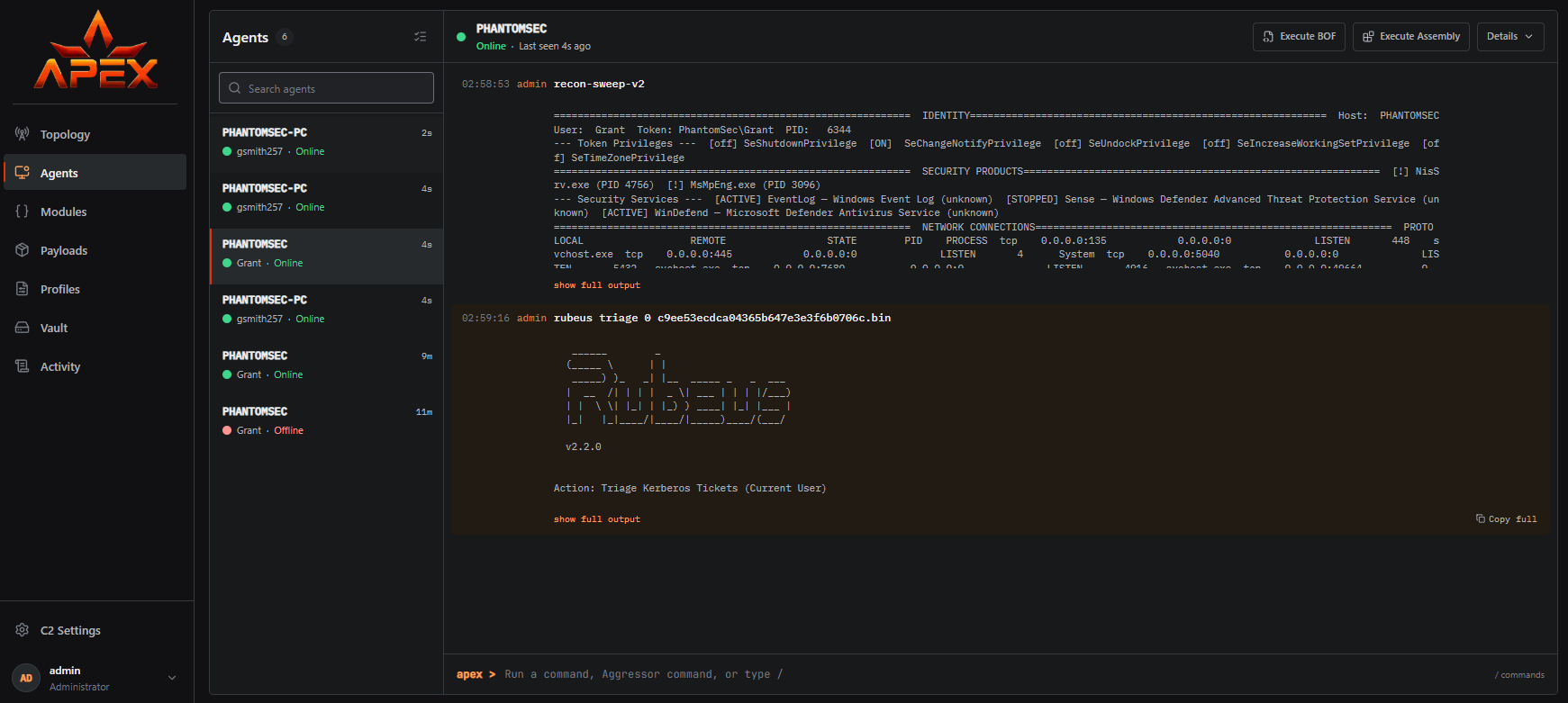1568x703 pixels.
Task: Open the Profiles page
Action: tap(95, 289)
